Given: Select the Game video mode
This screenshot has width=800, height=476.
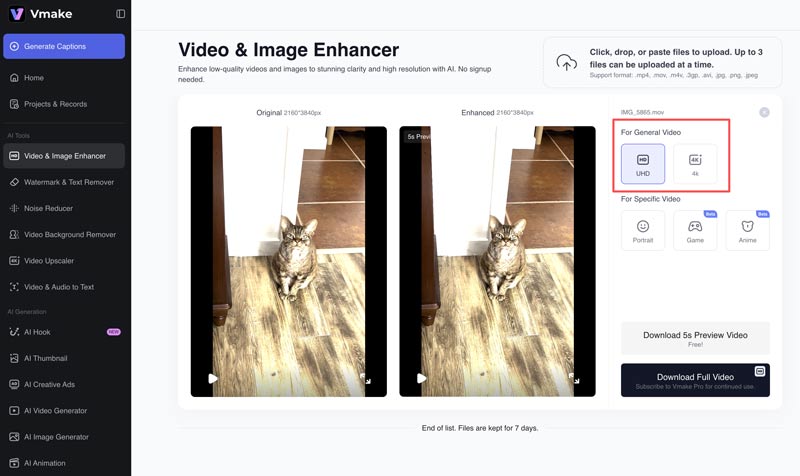Looking at the screenshot, I should [x=695, y=231].
